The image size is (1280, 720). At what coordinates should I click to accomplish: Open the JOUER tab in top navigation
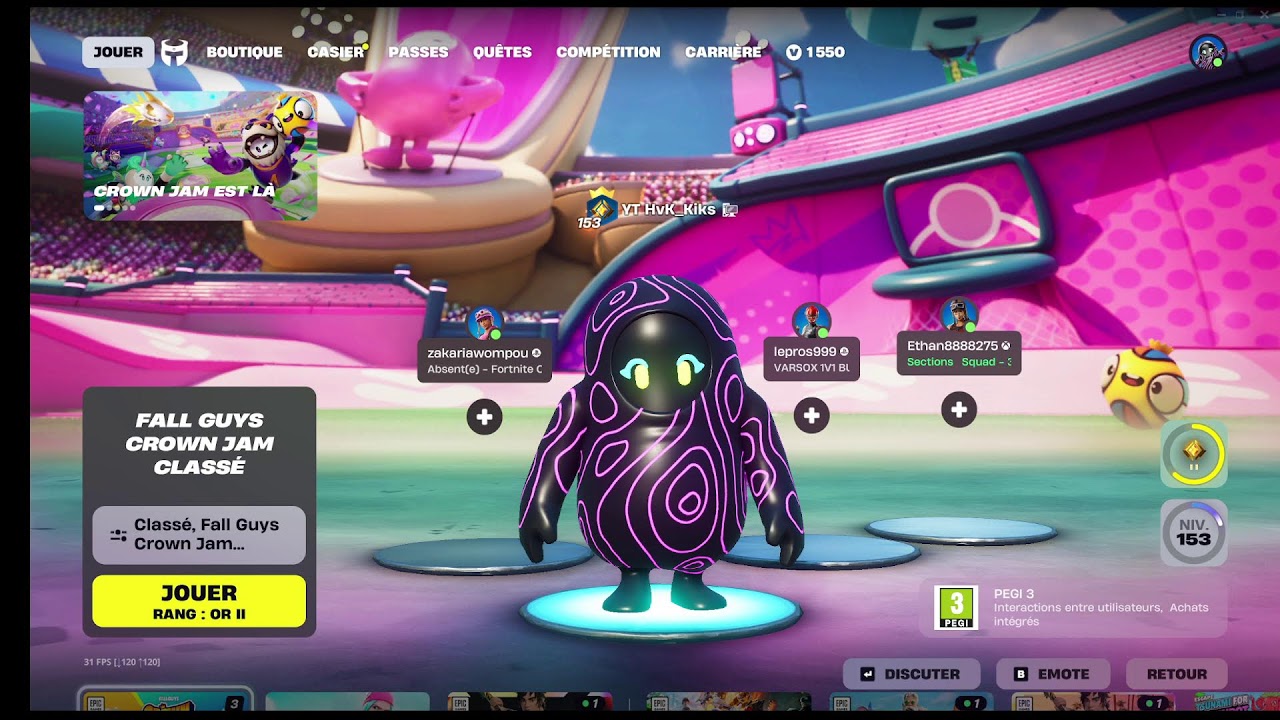point(118,52)
